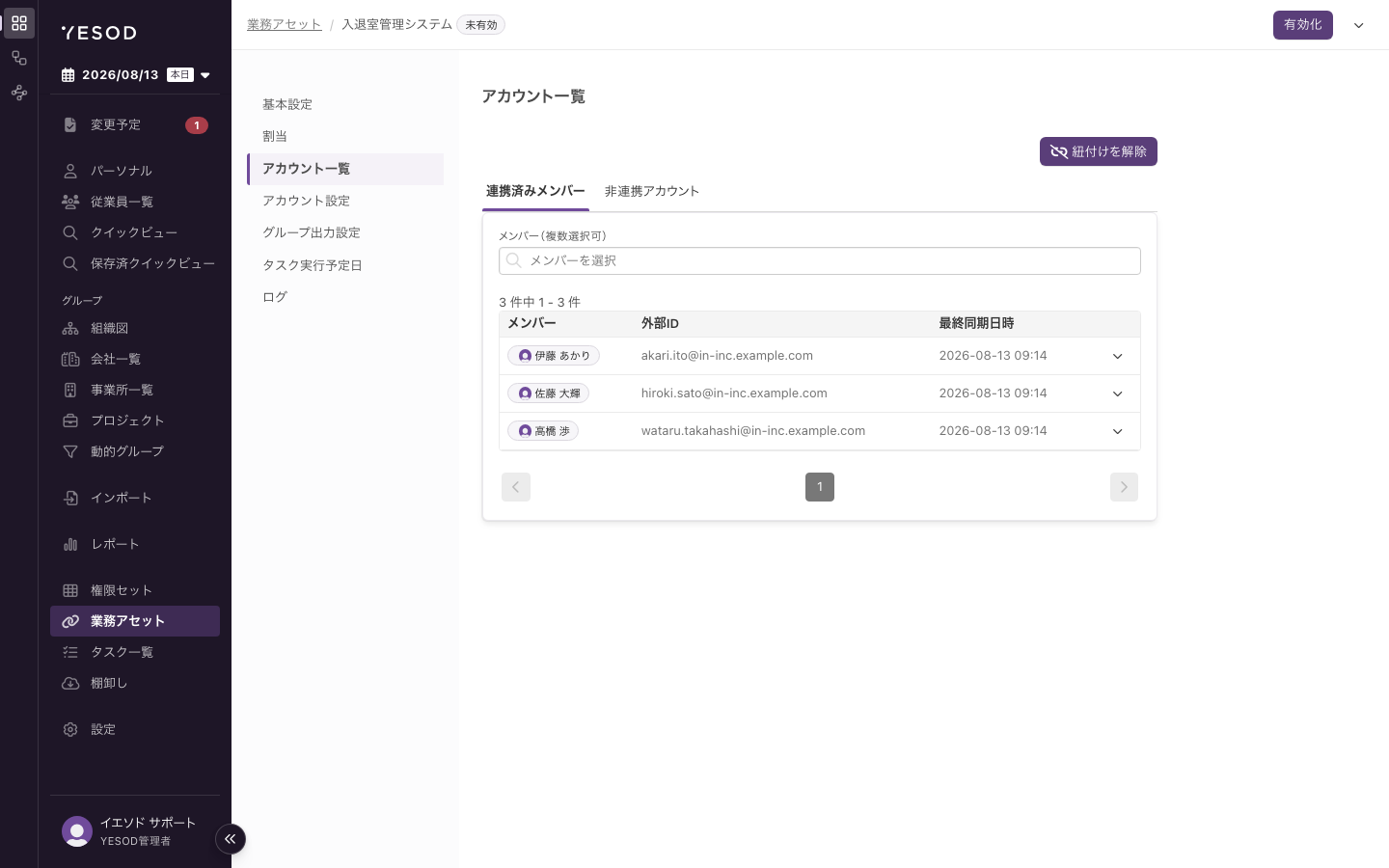The width and height of the screenshot is (1389, 868).
Task: Click the 高橋 渉 member chip
Action: coord(543,431)
